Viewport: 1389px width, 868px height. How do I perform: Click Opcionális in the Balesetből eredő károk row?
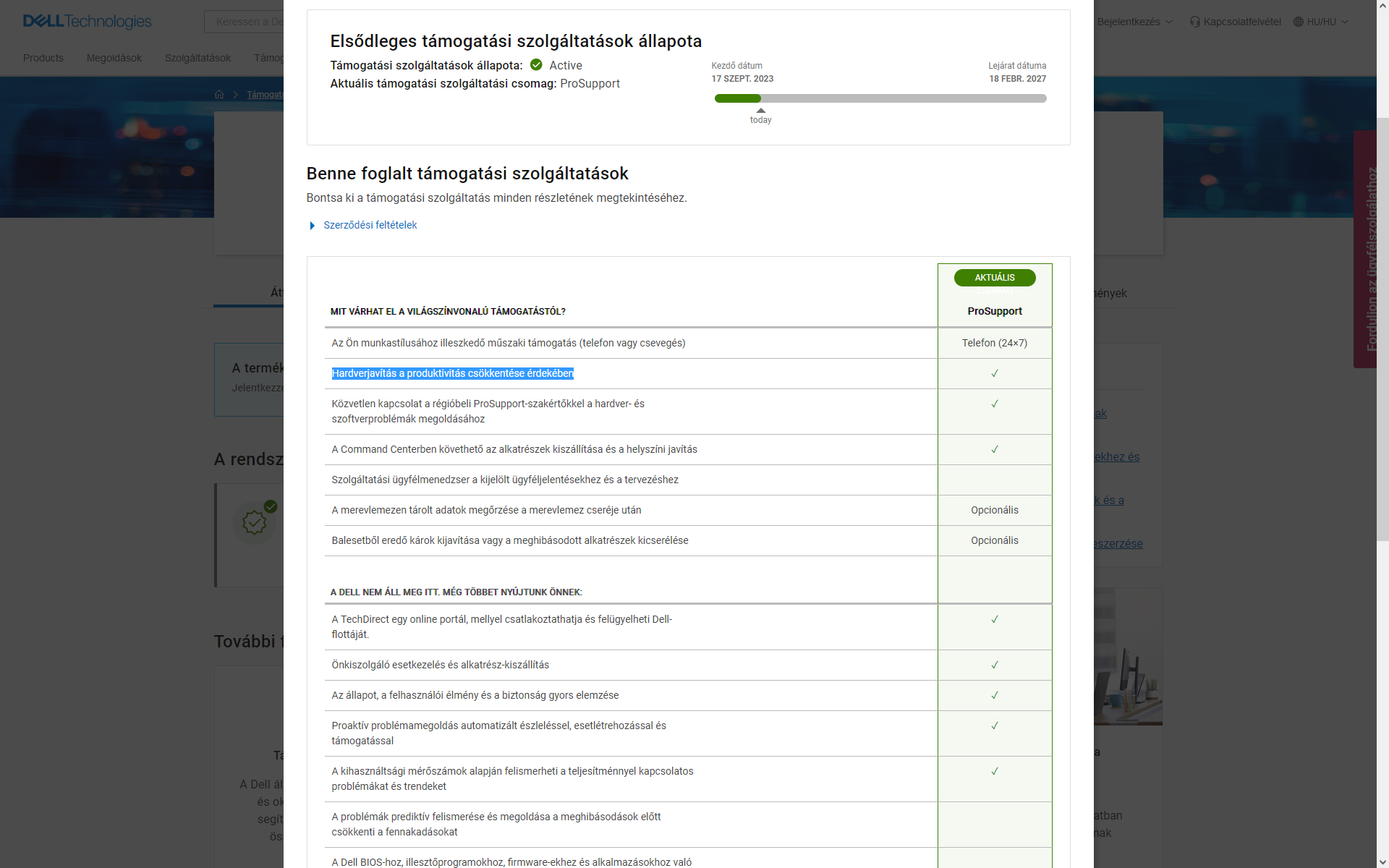[995, 540]
